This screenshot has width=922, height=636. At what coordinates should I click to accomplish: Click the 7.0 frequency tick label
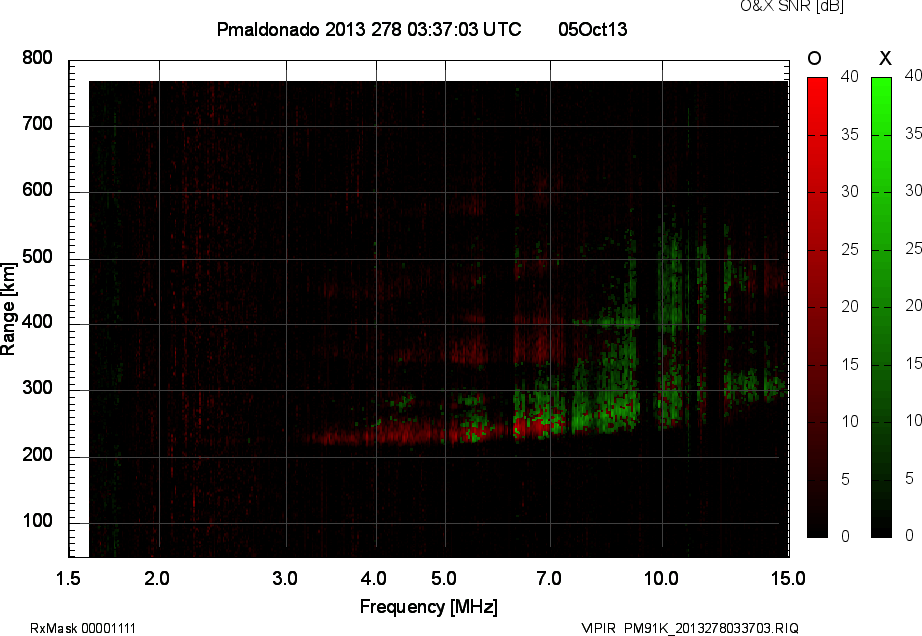click(x=549, y=578)
